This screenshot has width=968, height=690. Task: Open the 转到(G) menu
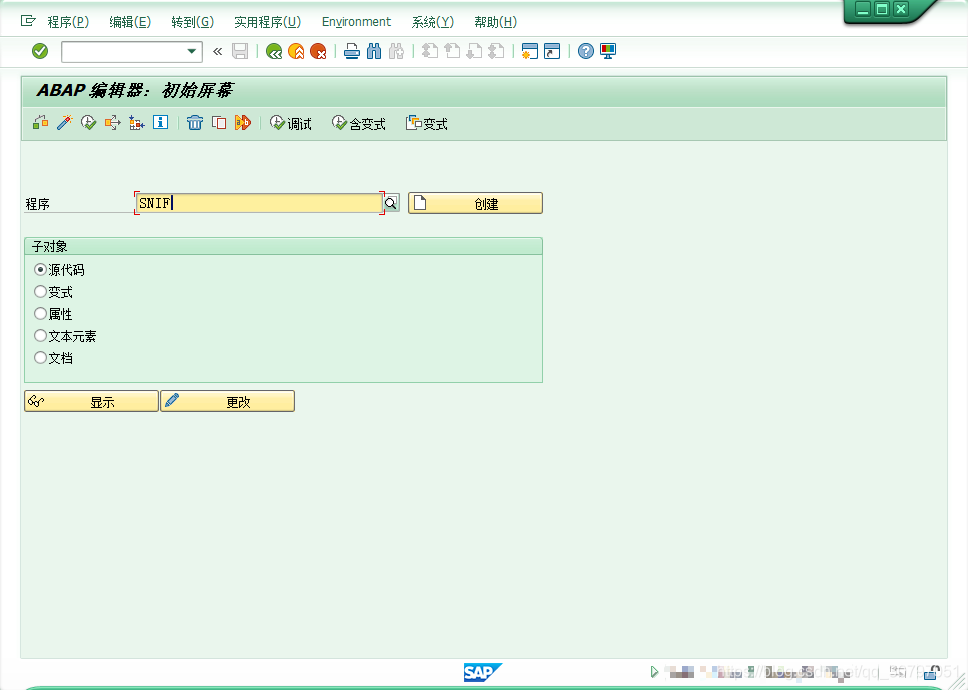(x=193, y=22)
